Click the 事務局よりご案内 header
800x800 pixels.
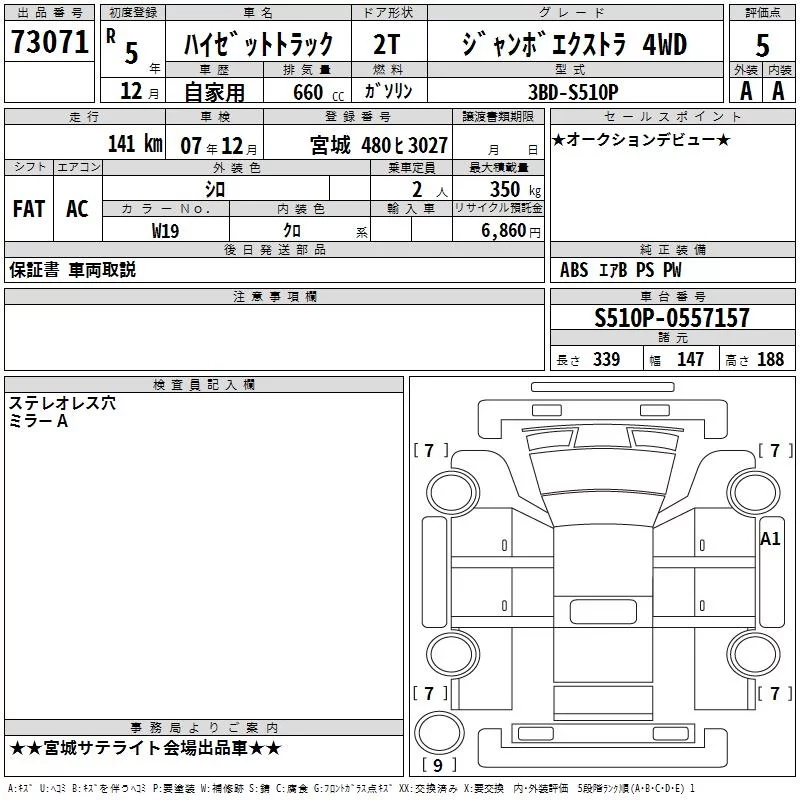tap(204, 728)
